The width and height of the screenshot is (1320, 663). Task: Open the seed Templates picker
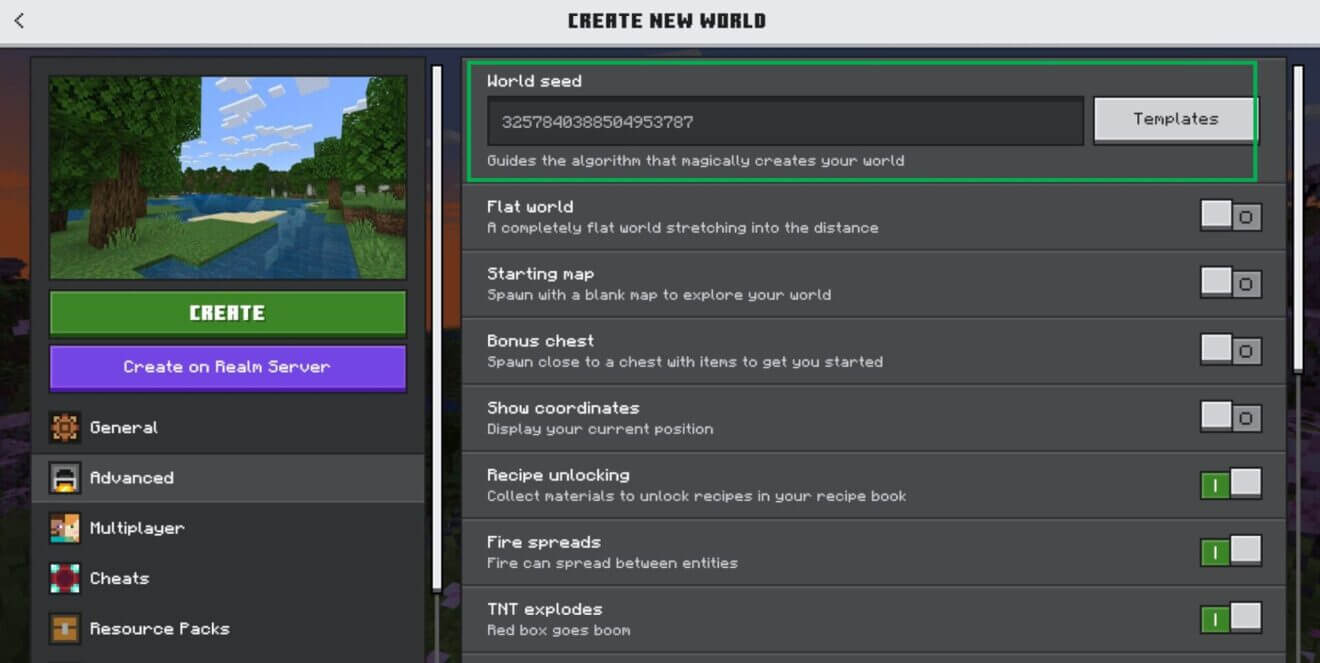click(1175, 119)
